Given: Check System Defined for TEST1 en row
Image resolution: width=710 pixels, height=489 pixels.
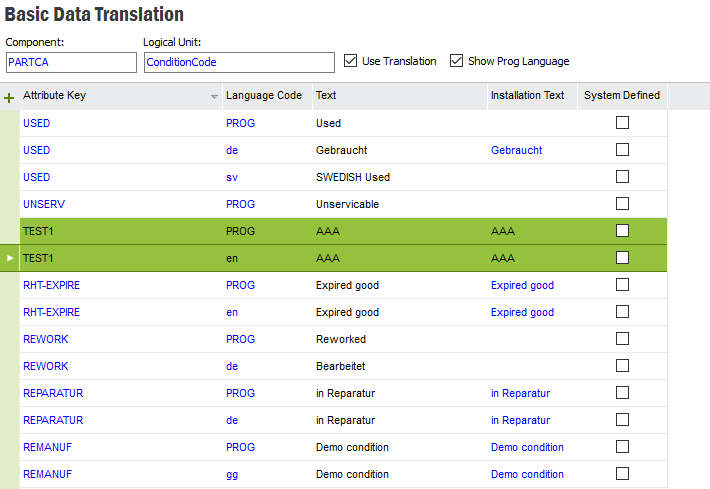Looking at the screenshot, I should tap(623, 258).
